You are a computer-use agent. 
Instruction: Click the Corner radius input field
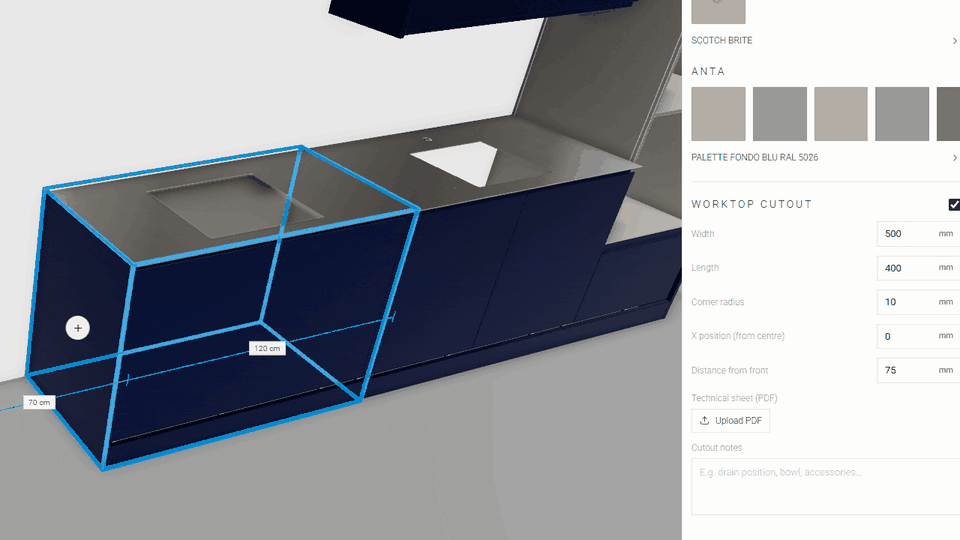pos(918,302)
